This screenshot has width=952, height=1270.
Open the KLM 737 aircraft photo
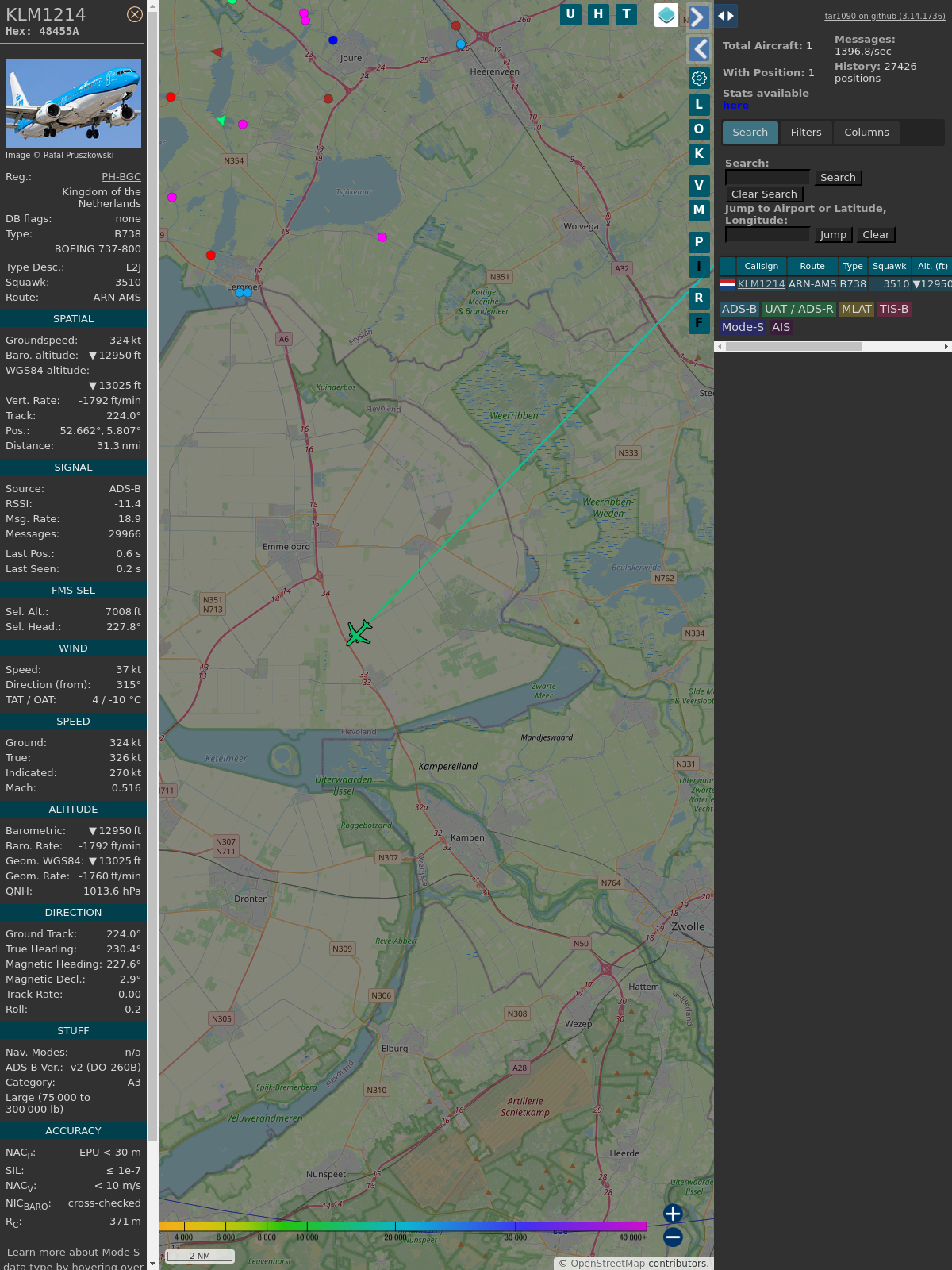coord(73,103)
